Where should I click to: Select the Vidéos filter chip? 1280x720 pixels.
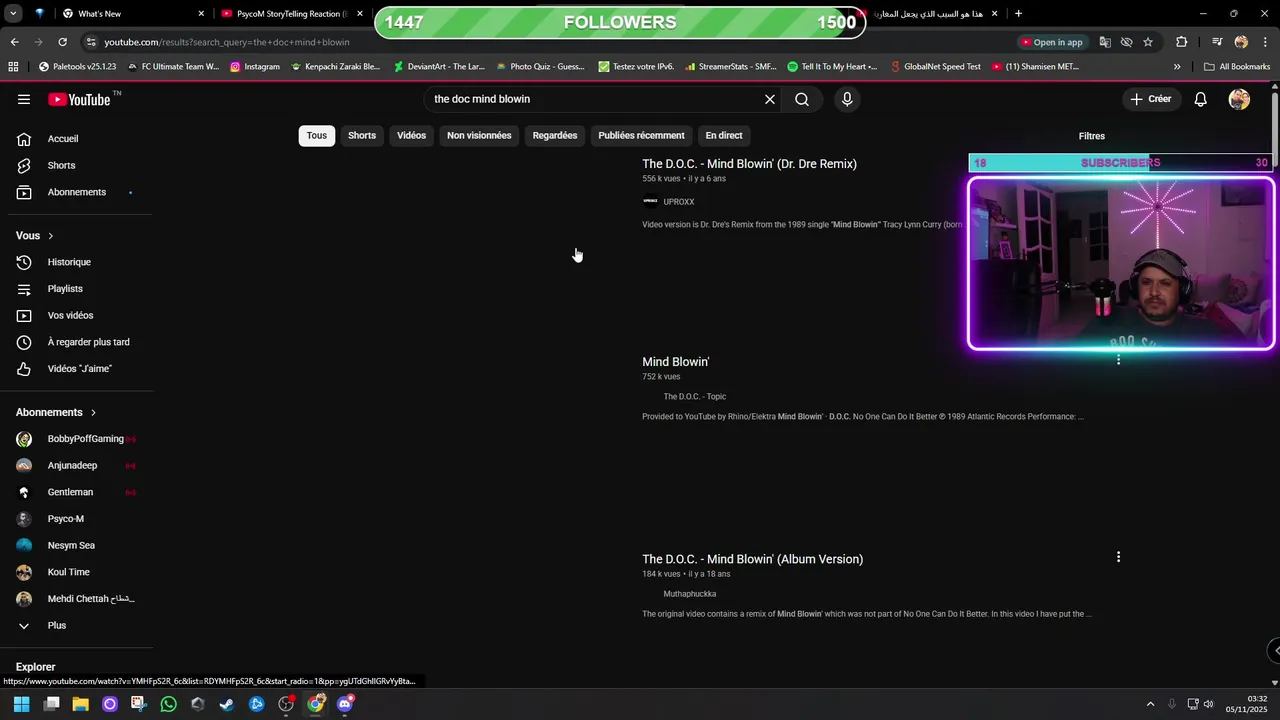(411, 136)
